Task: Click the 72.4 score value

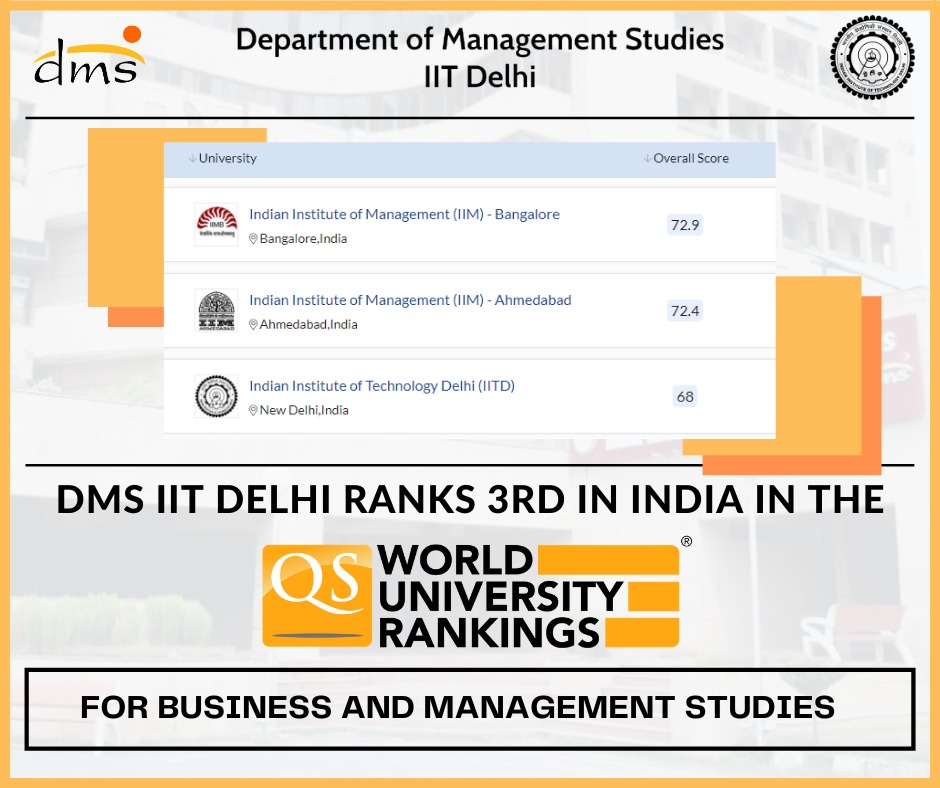Action: [685, 311]
